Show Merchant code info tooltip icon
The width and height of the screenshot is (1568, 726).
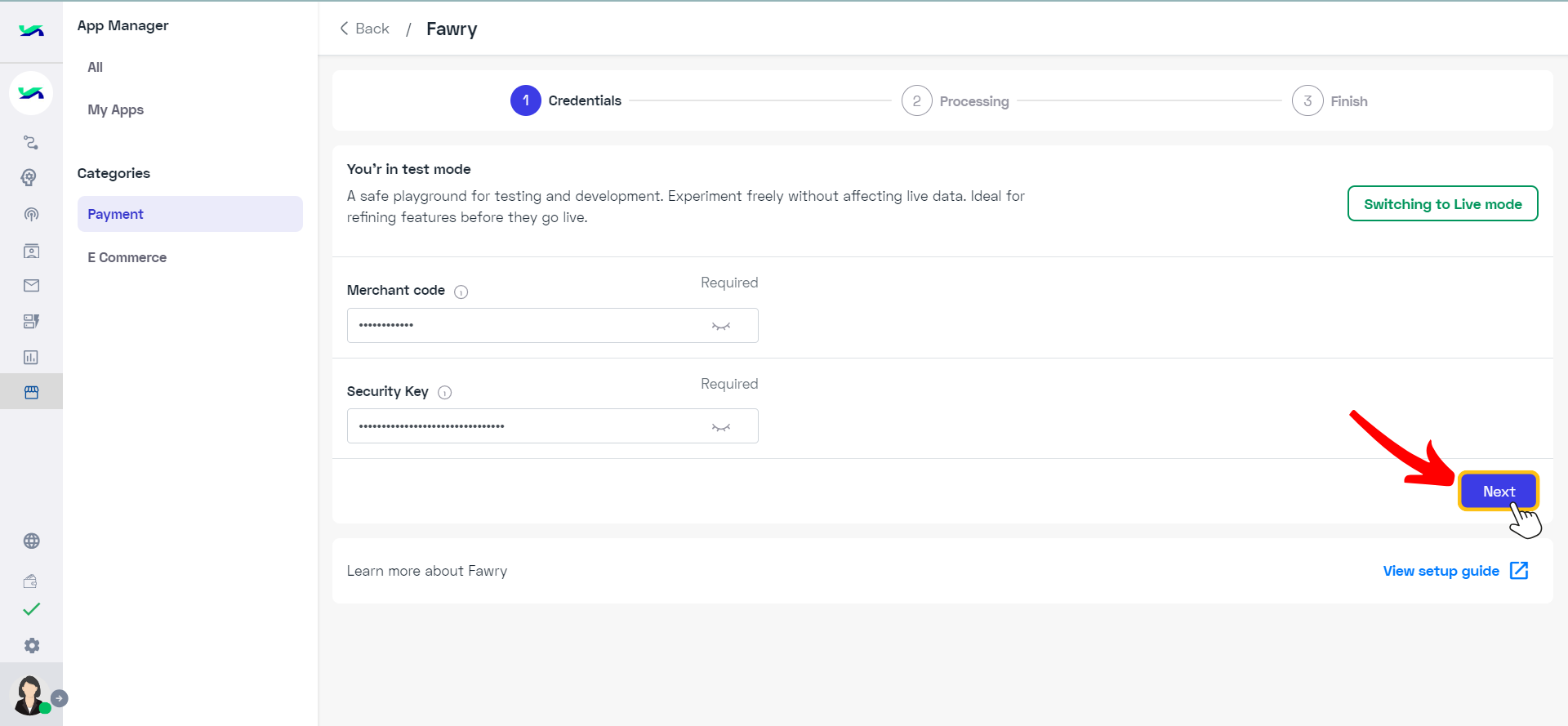coord(461,292)
